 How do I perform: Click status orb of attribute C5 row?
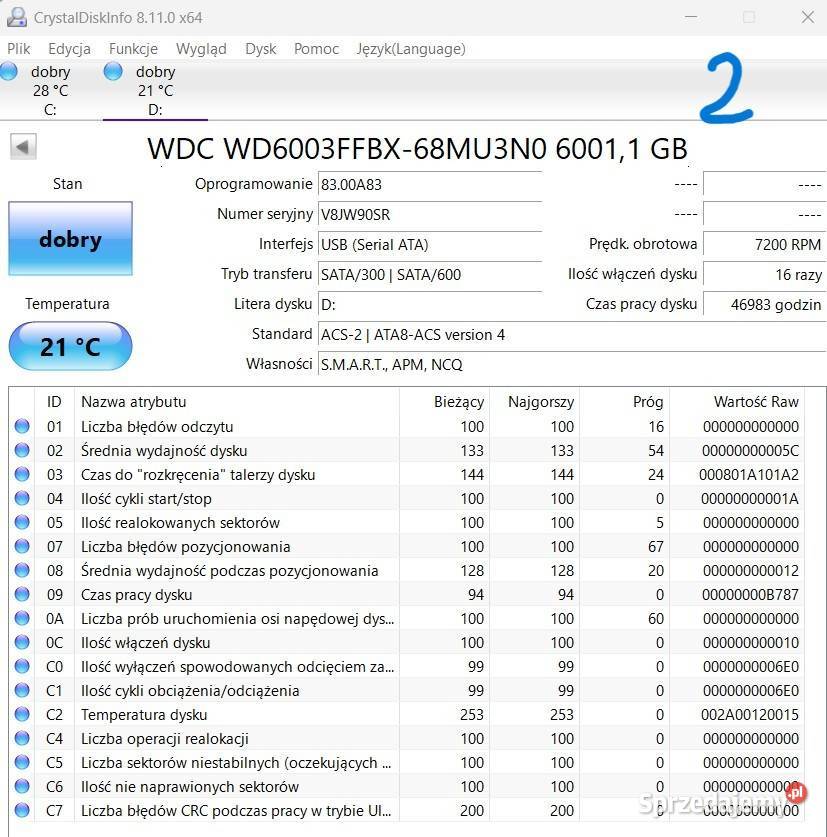(x=22, y=762)
